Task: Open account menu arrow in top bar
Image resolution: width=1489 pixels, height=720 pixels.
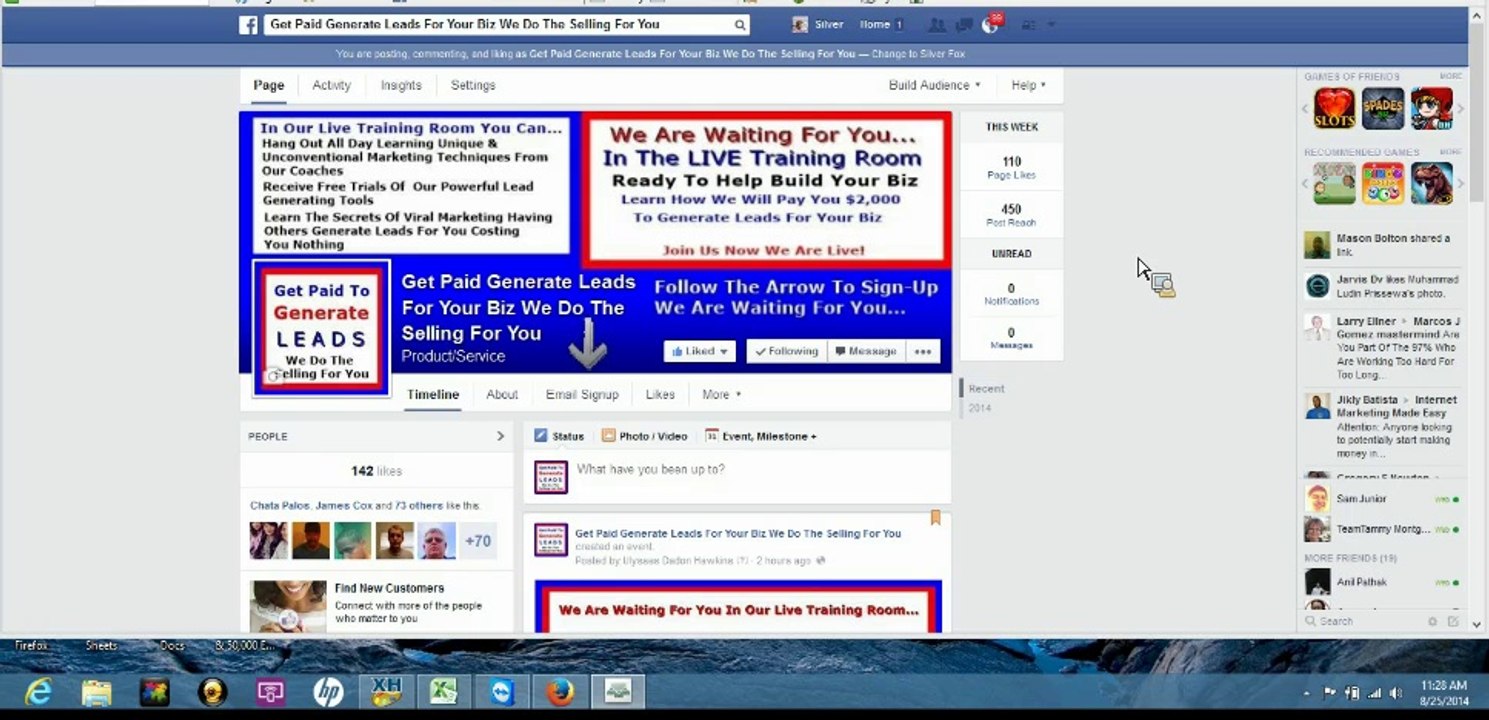Action: point(1051,25)
